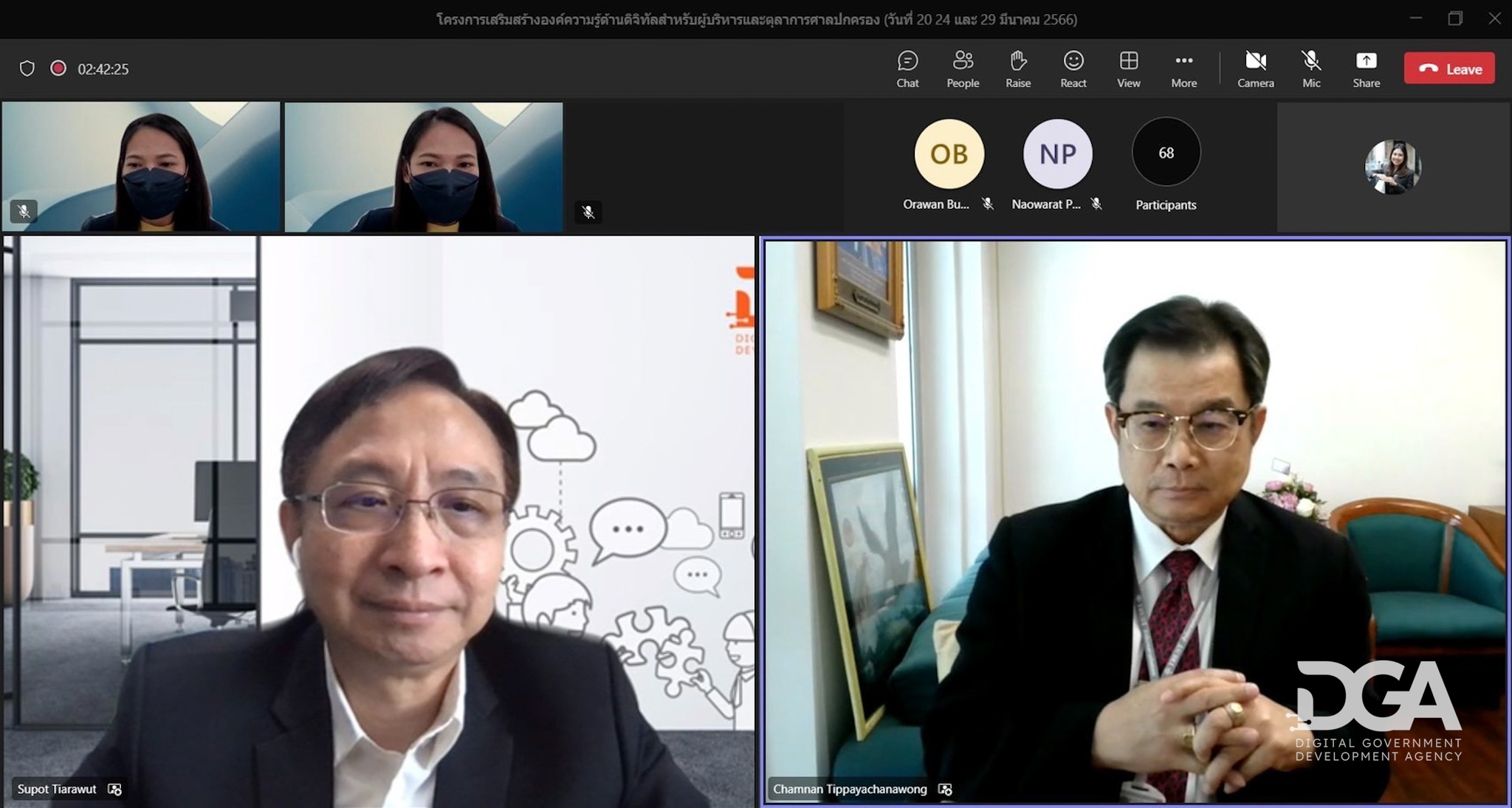Open the More actions menu
This screenshot has width=1512, height=808.
tap(1183, 69)
